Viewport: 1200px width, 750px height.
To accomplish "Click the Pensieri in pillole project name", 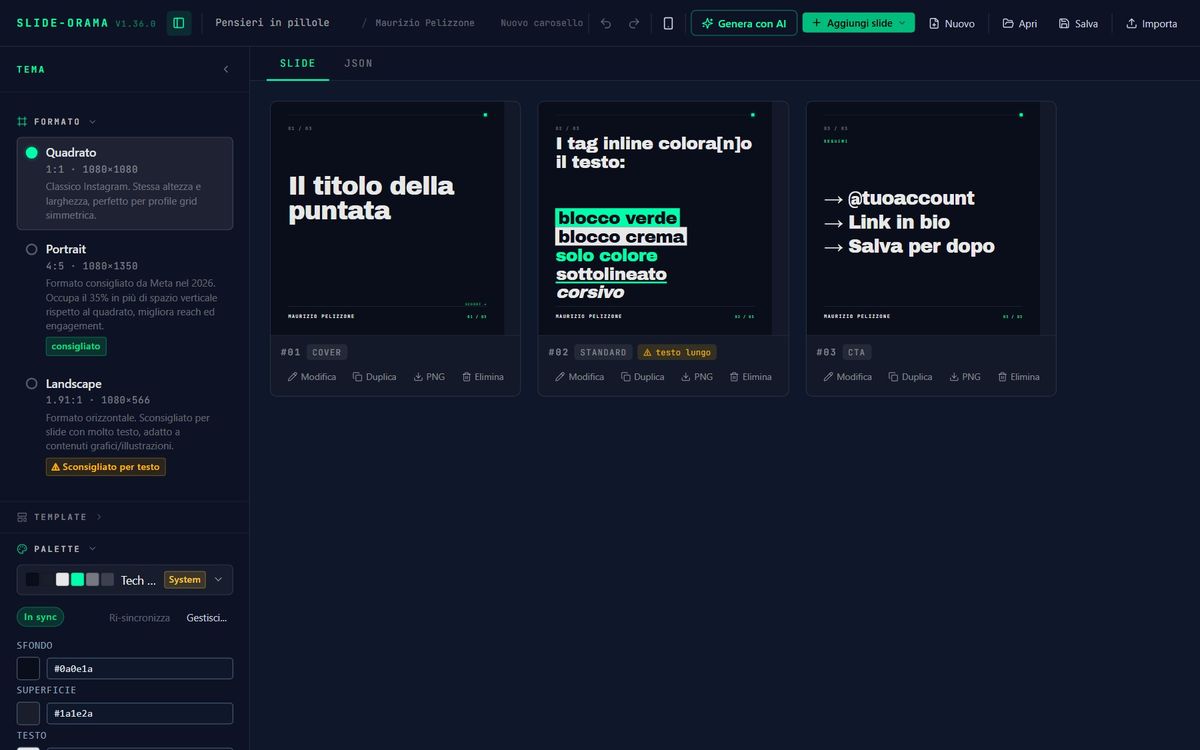I will [x=272, y=23].
